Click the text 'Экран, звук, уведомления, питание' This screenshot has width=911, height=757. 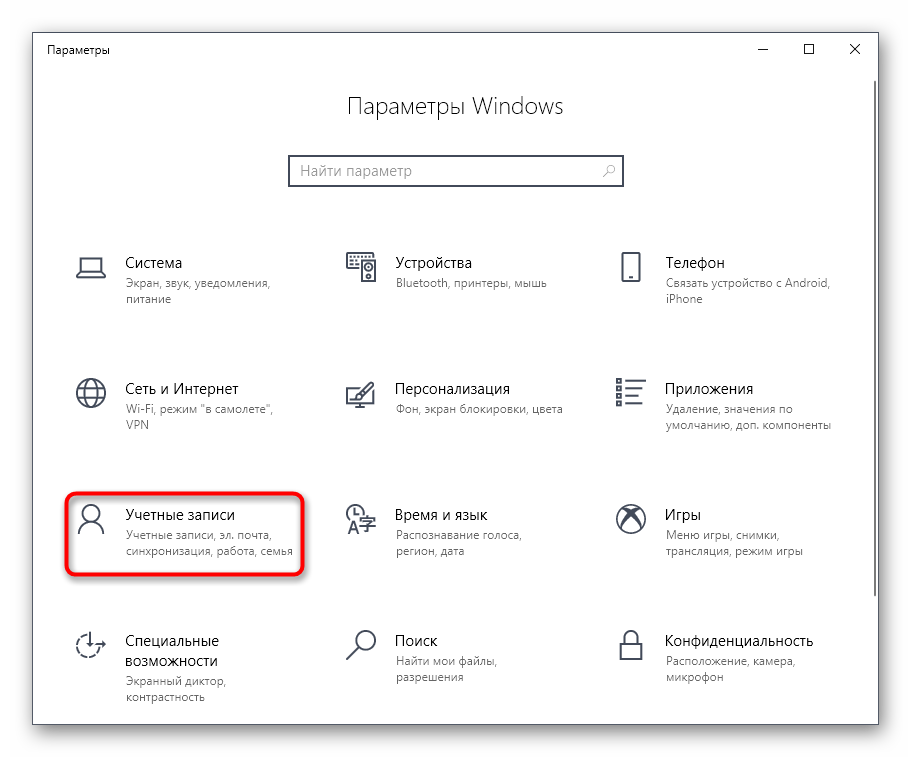click(198, 291)
